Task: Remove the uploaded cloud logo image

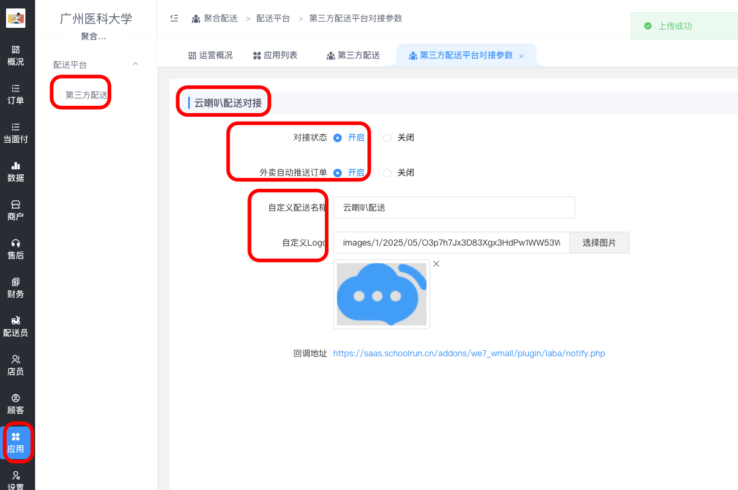Action: tap(436, 263)
